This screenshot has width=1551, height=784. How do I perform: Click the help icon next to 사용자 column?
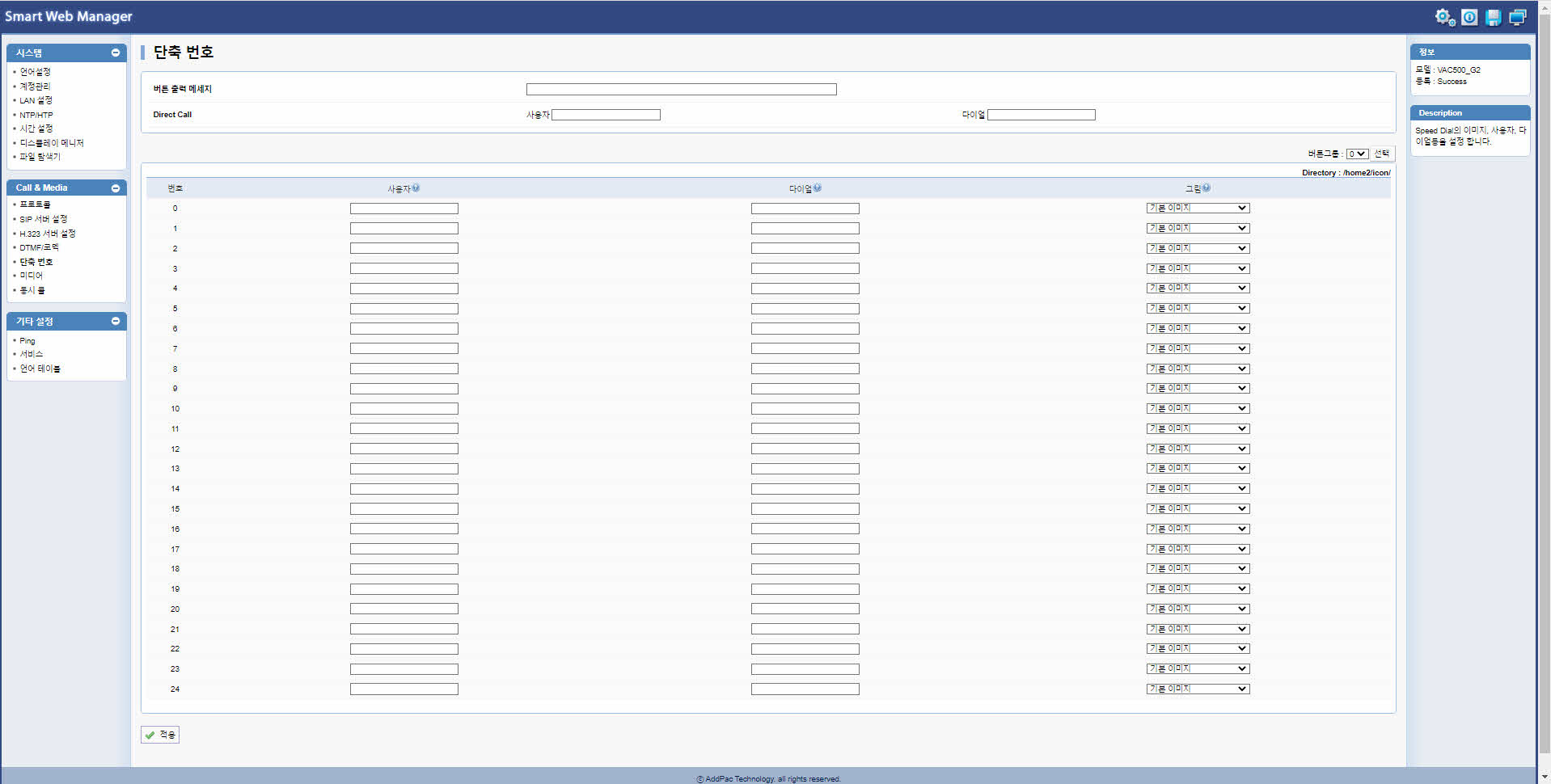[416, 188]
